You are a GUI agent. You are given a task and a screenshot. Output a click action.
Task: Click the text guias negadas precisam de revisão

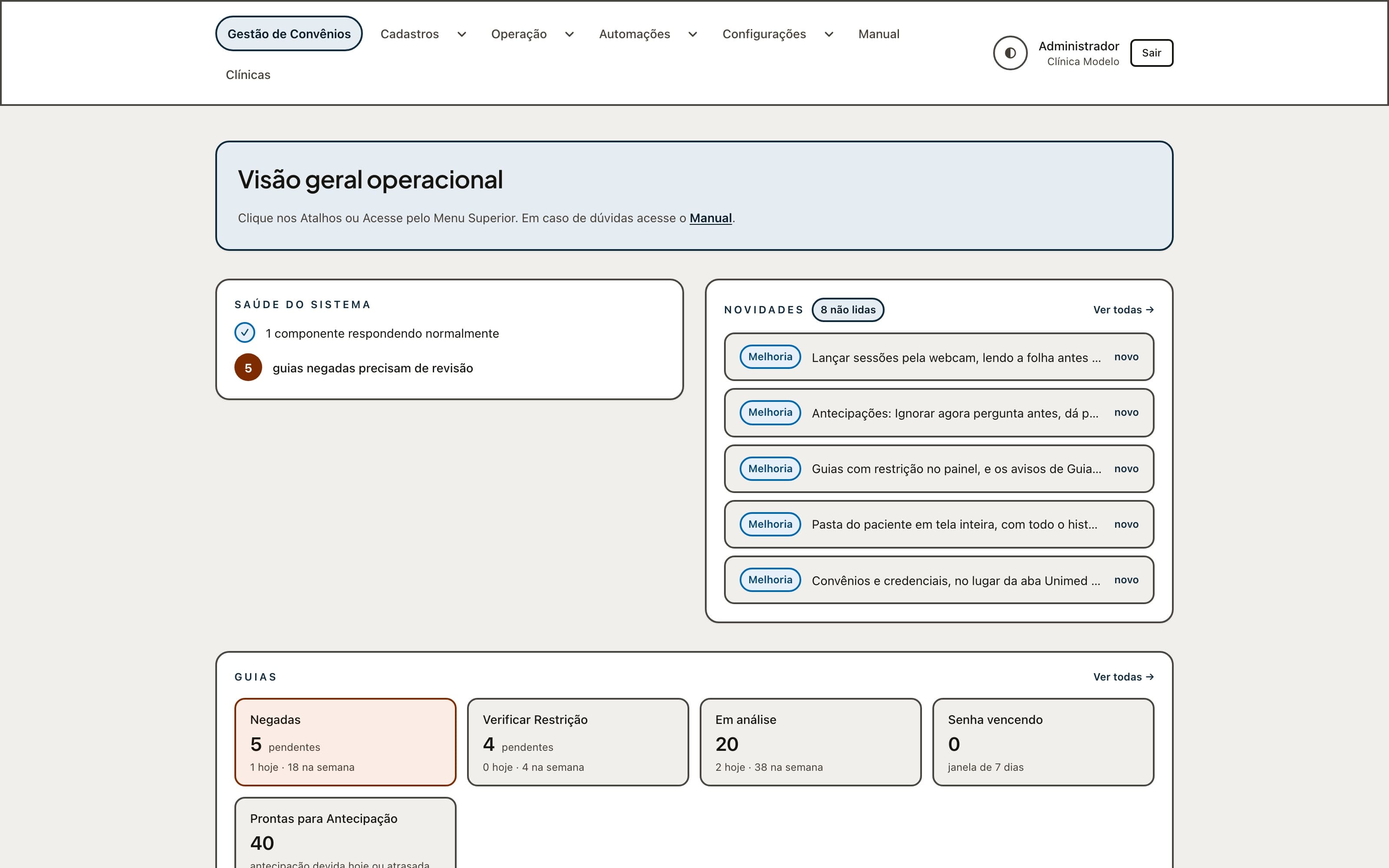(372, 368)
